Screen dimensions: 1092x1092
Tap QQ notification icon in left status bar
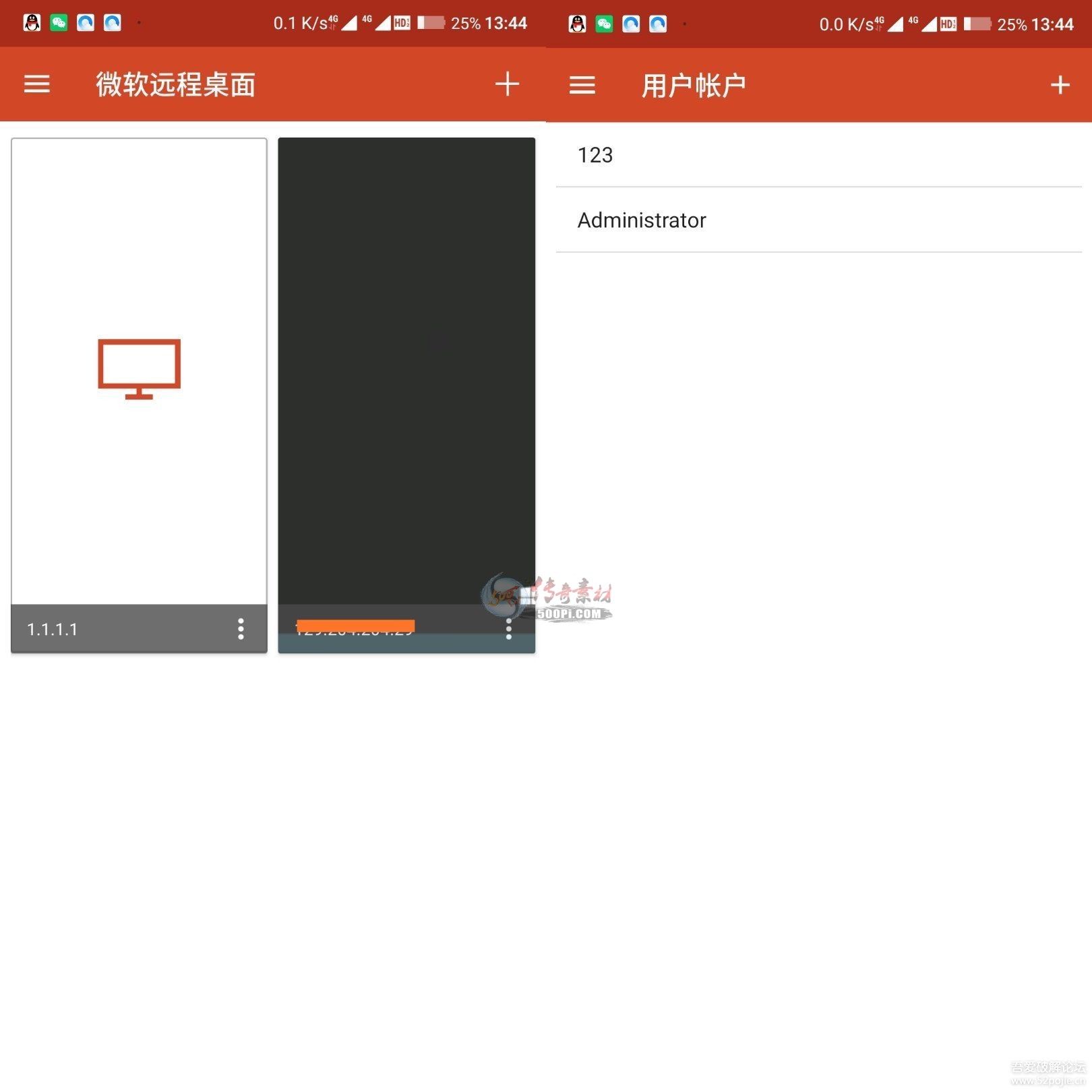coord(32,23)
